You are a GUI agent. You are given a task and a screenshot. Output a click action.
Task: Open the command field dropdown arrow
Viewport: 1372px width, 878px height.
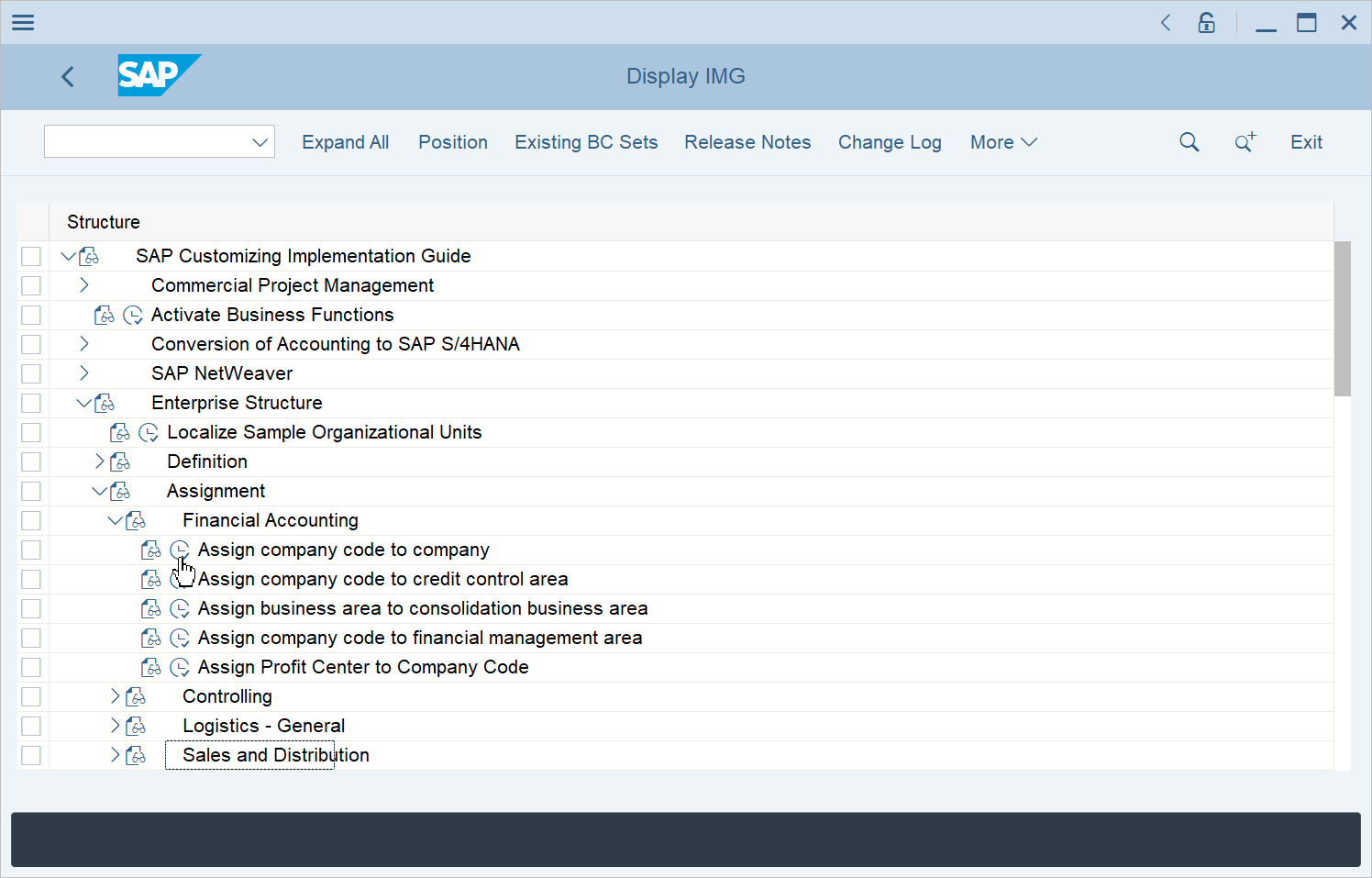click(x=260, y=142)
